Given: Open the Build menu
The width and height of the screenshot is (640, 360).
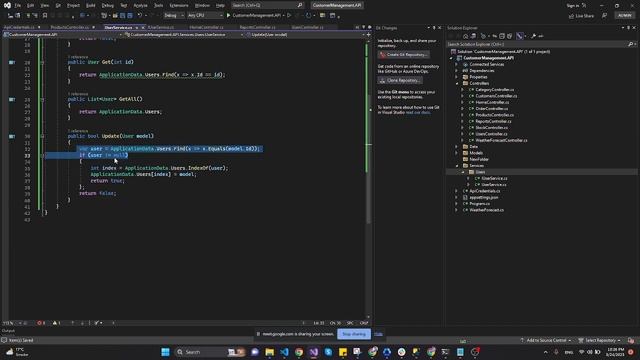Looking at the screenshot, I should click(91, 6).
